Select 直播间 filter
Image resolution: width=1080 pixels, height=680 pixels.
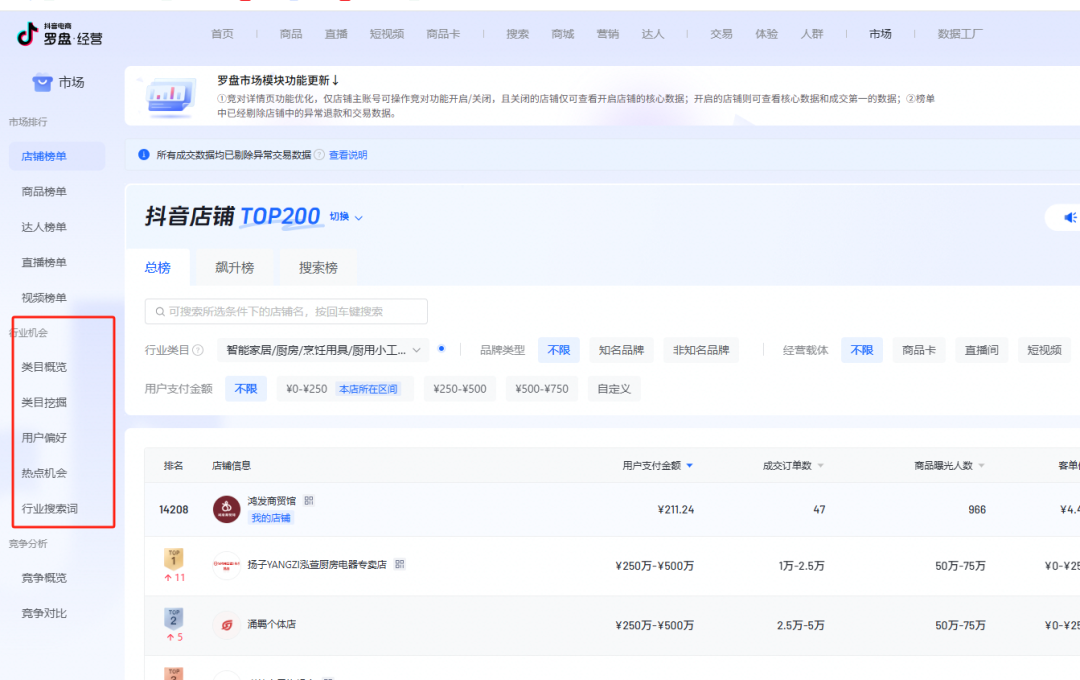[982, 350]
